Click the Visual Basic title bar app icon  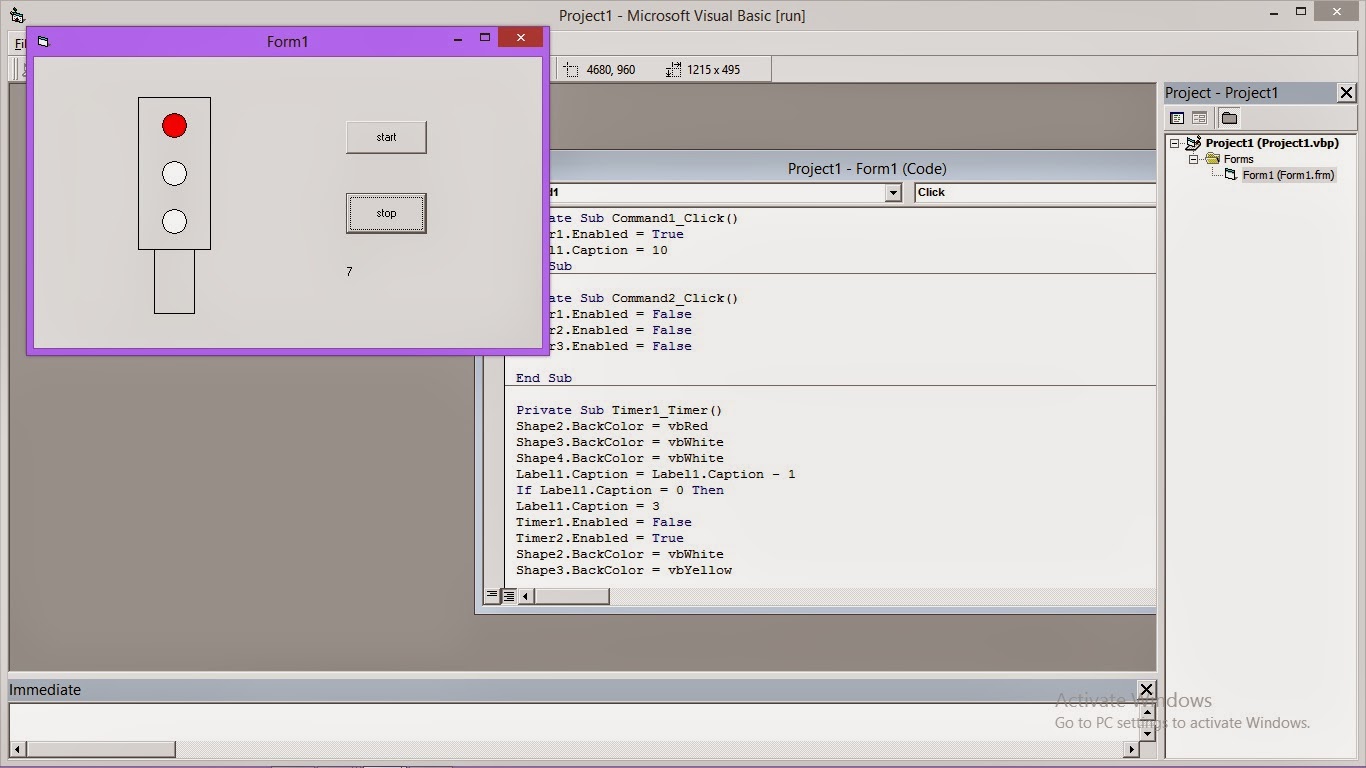point(16,15)
